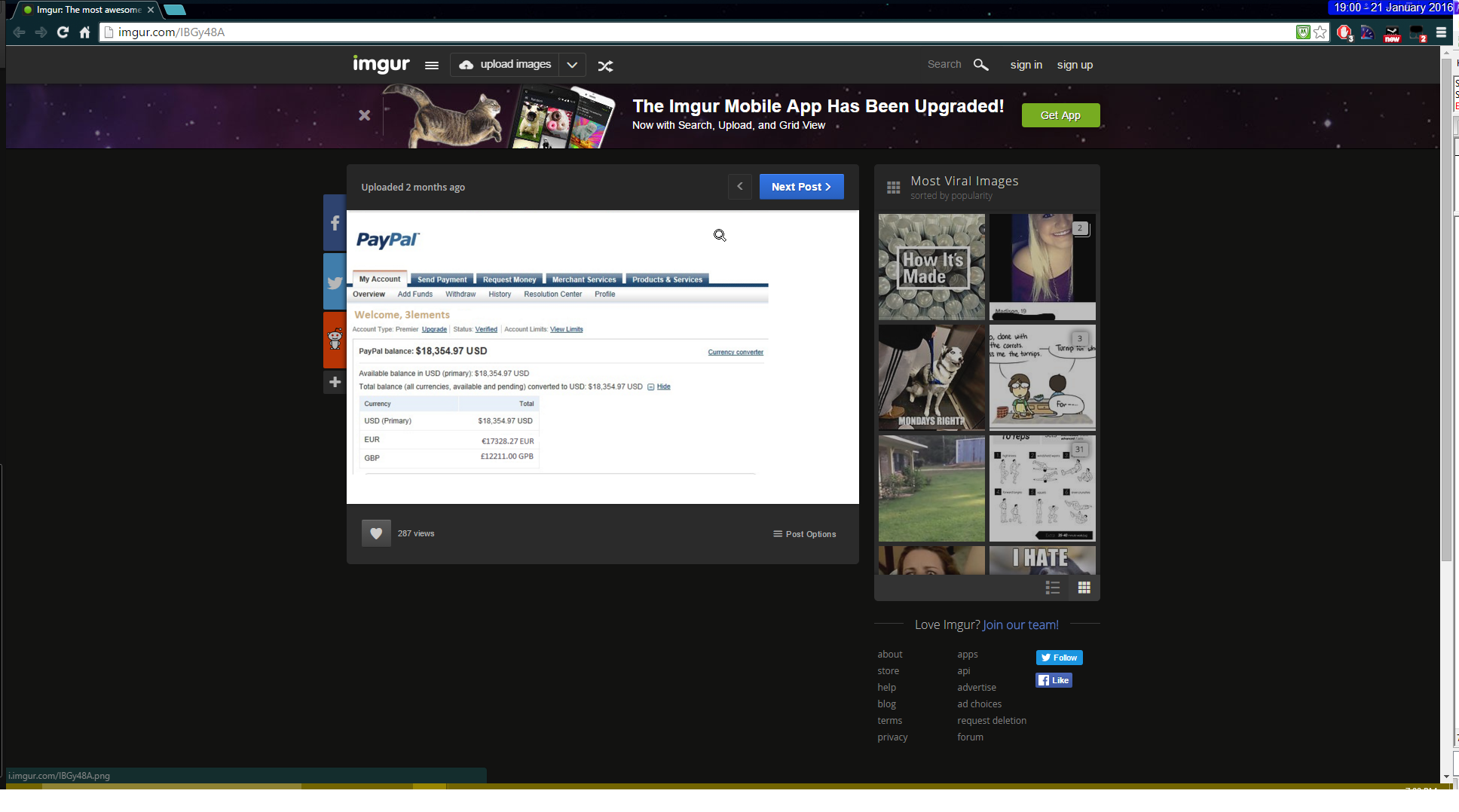Share the post on Reddit
This screenshot has height=812, width=1459.
point(335,340)
